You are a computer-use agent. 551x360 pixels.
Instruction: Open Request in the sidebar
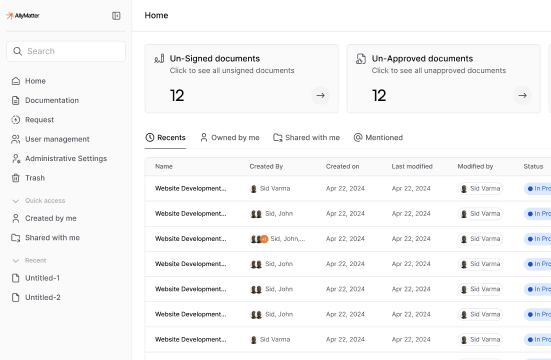pos(39,120)
